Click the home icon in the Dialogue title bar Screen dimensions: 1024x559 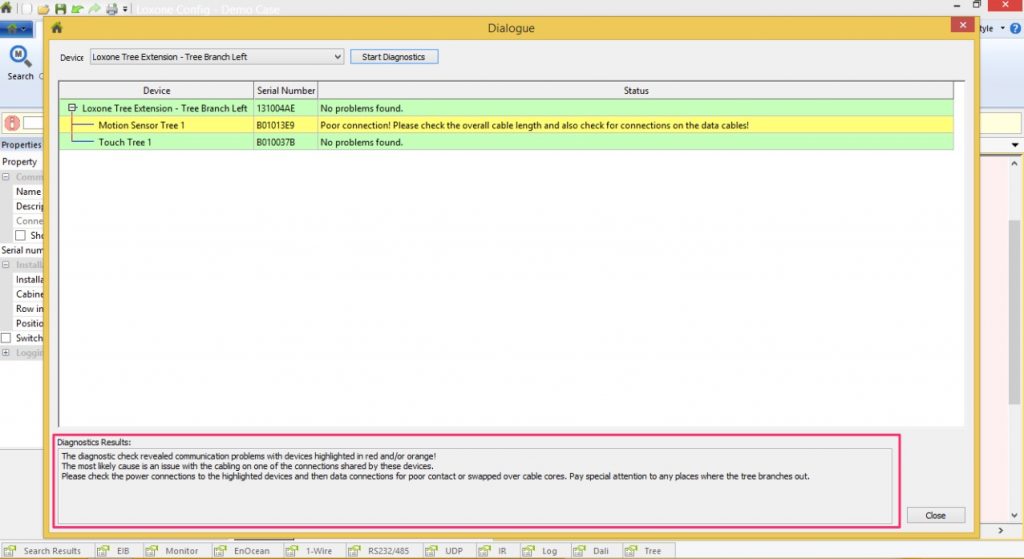[x=57, y=28]
